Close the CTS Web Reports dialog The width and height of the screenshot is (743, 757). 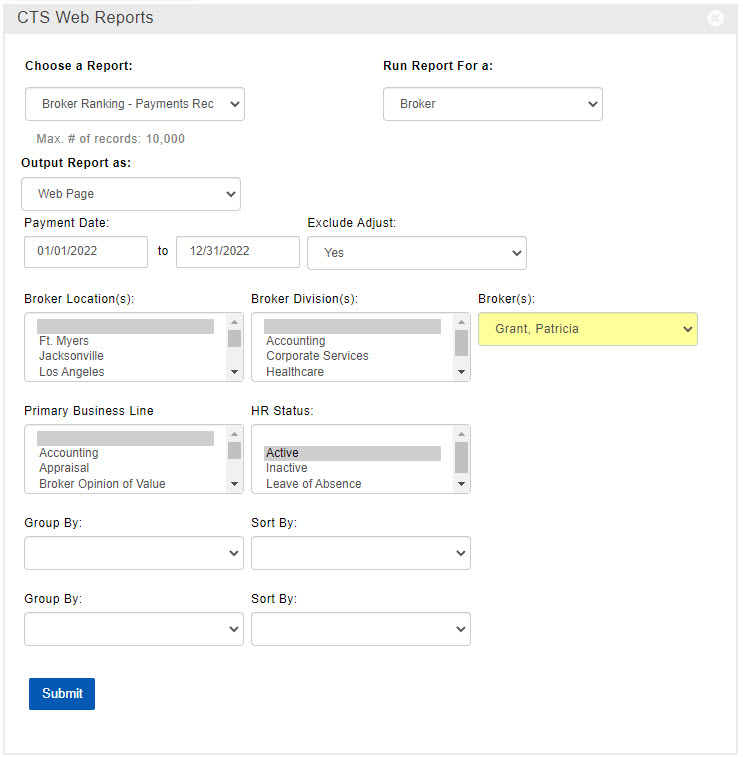714,18
